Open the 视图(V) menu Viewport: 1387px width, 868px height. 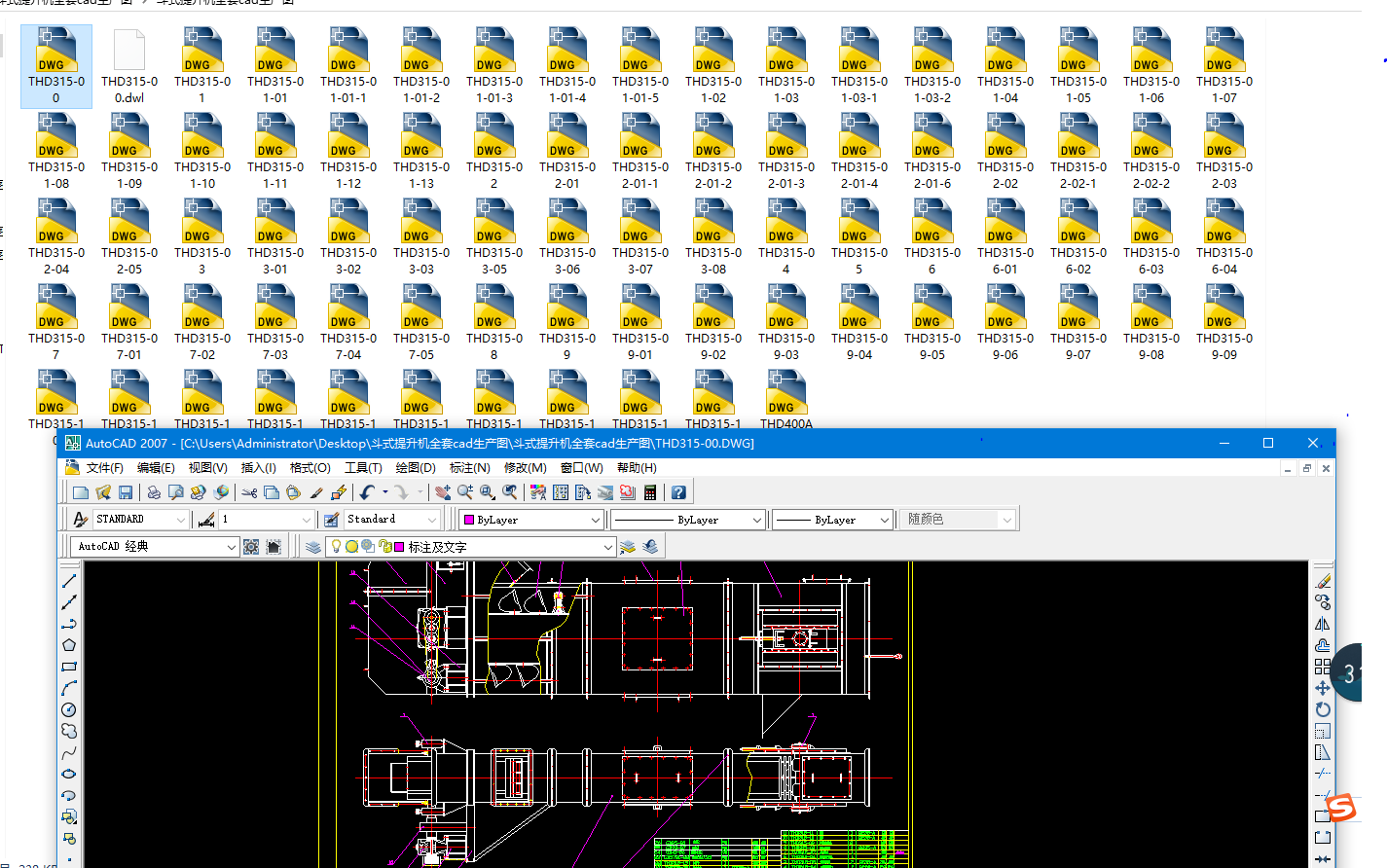coord(207,468)
